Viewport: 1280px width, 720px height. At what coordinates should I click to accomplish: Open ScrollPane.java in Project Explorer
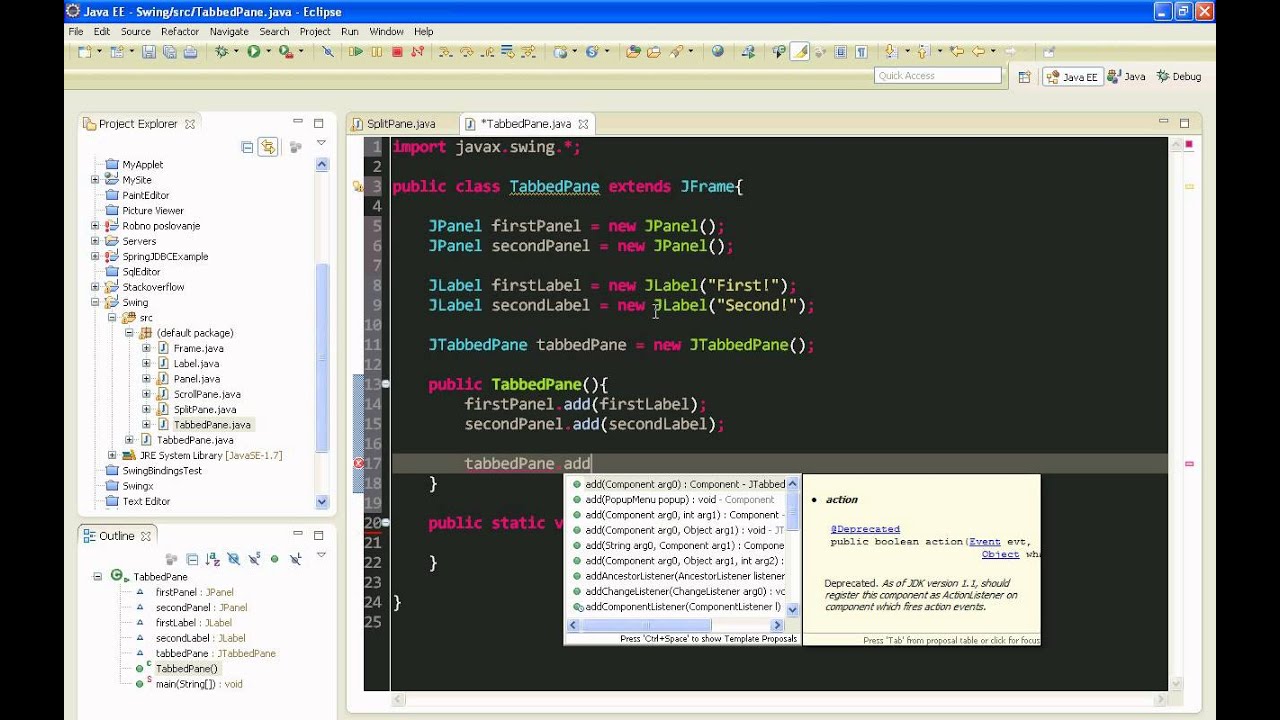pos(207,394)
